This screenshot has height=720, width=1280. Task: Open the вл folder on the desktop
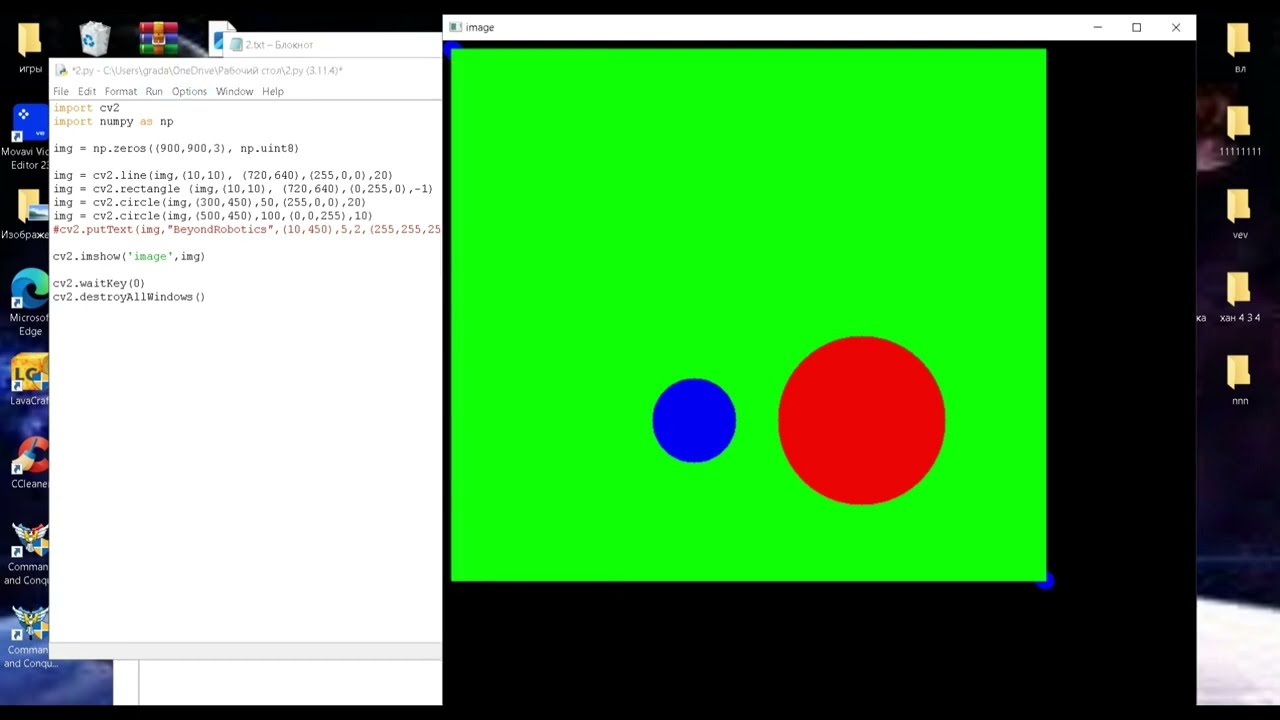[1240, 48]
